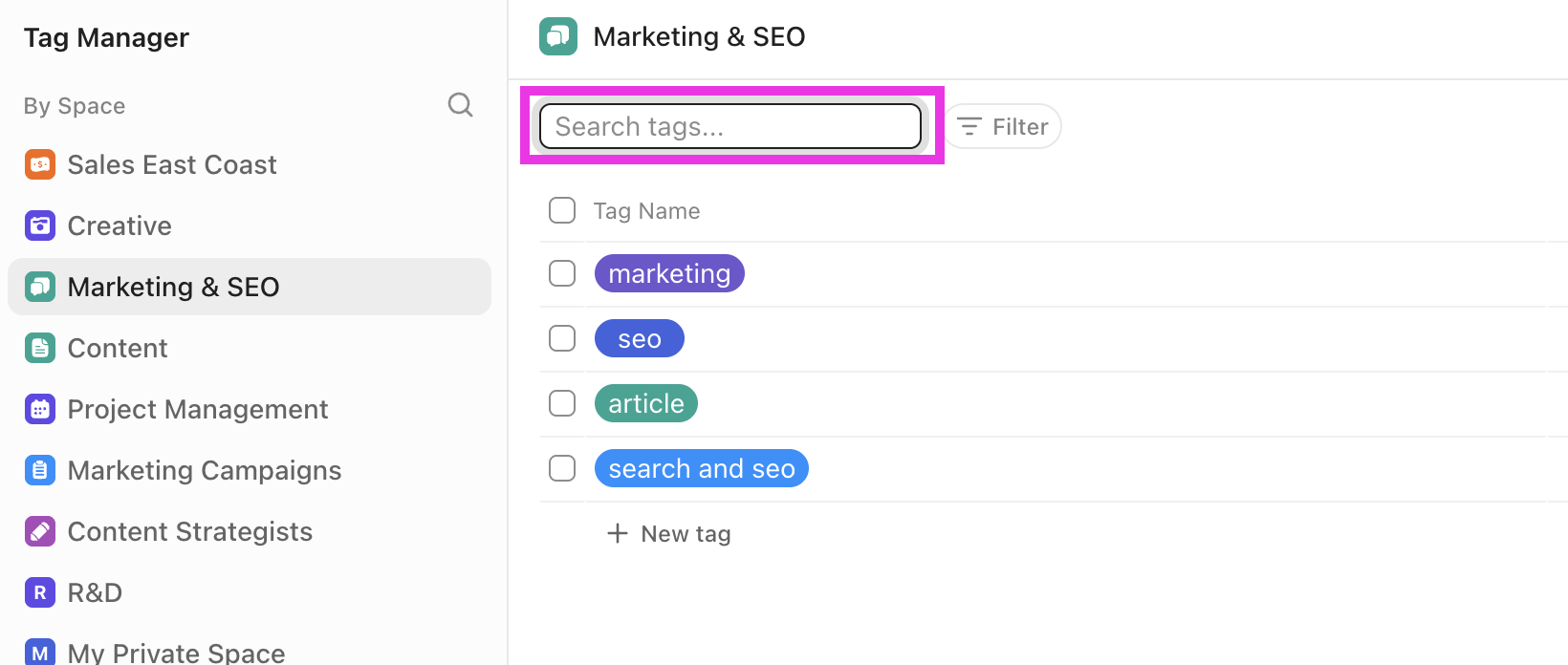
Task: Open Marketing & SEO space in sidebar
Action: coord(250,287)
